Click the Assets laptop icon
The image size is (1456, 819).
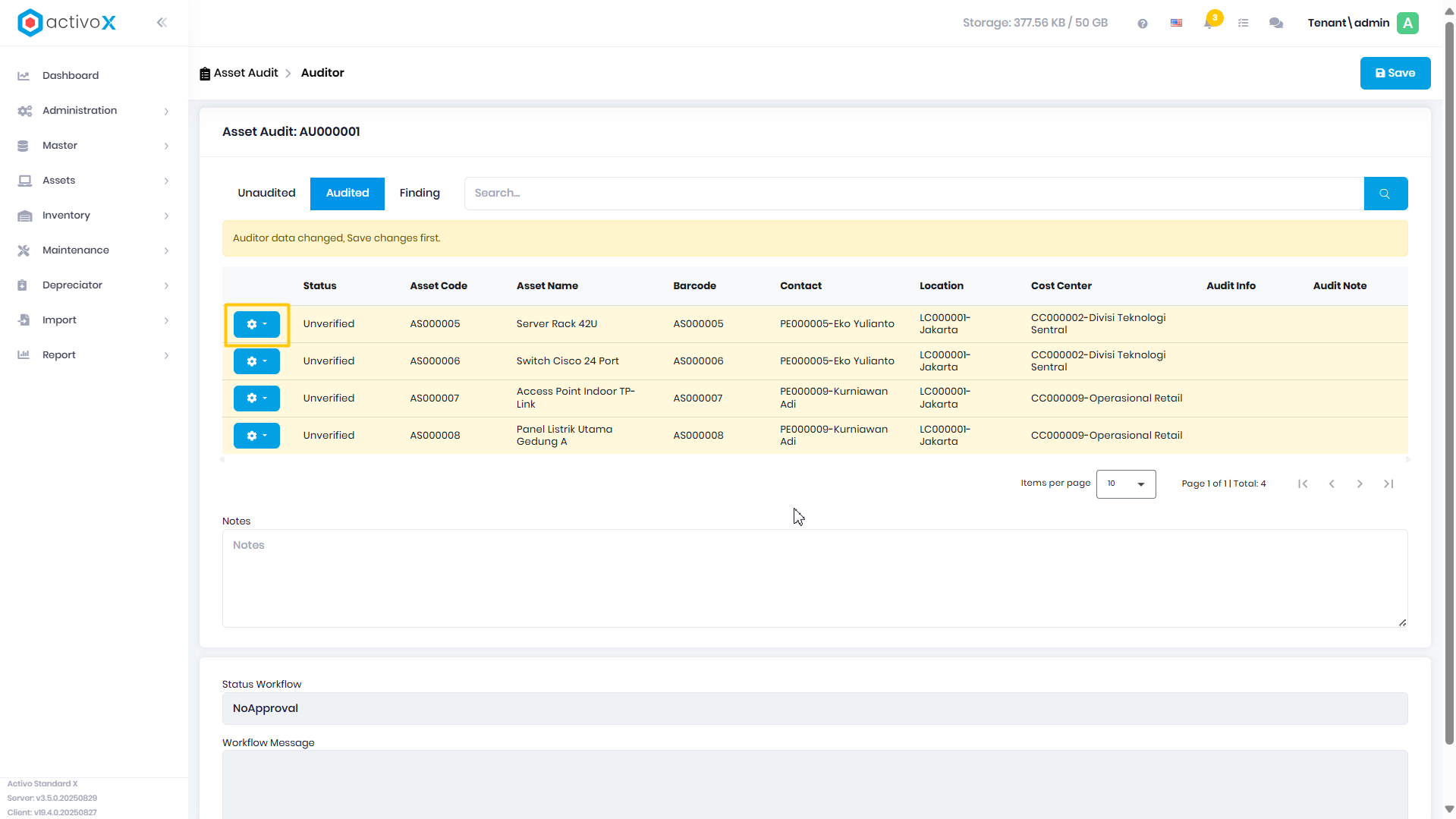coord(24,181)
